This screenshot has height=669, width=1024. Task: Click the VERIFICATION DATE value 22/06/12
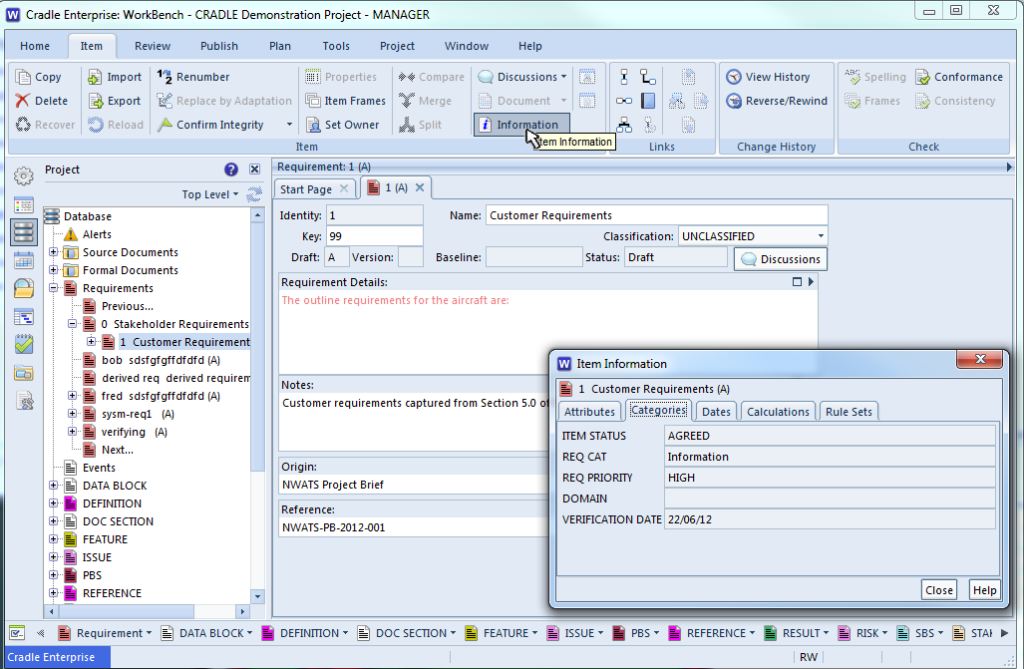tap(829, 519)
